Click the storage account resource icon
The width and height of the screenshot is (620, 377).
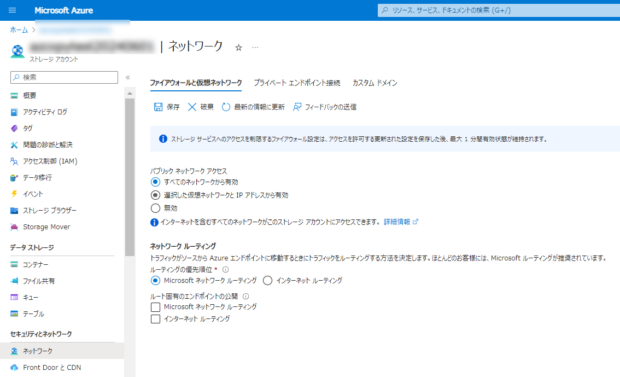[x=17, y=51]
